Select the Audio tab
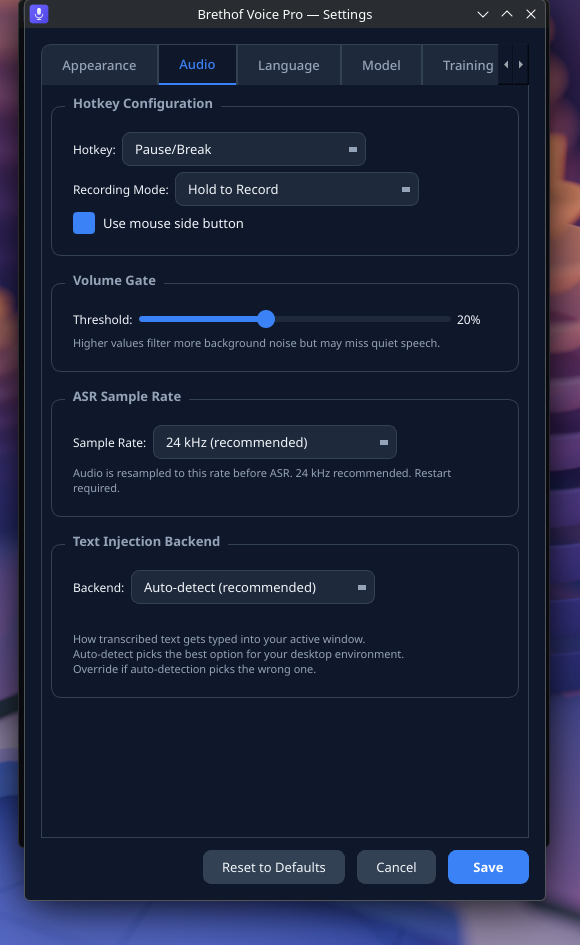The height and width of the screenshot is (945, 580). click(x=197, y=64)
